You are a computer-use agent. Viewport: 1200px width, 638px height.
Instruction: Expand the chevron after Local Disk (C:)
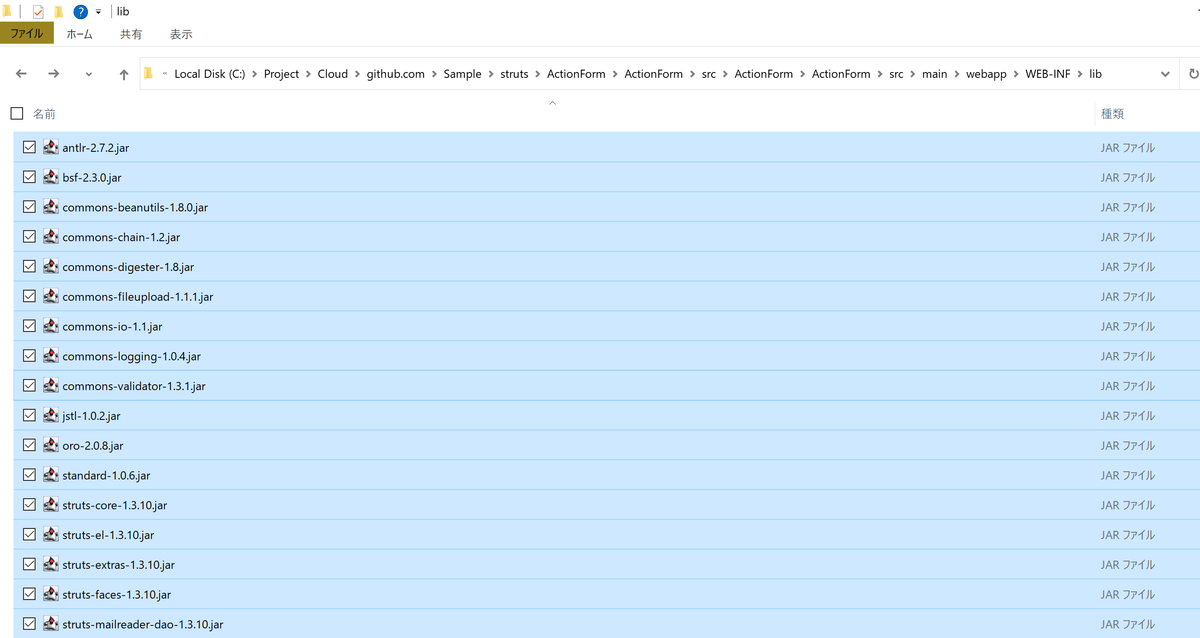tap(254, 74)
